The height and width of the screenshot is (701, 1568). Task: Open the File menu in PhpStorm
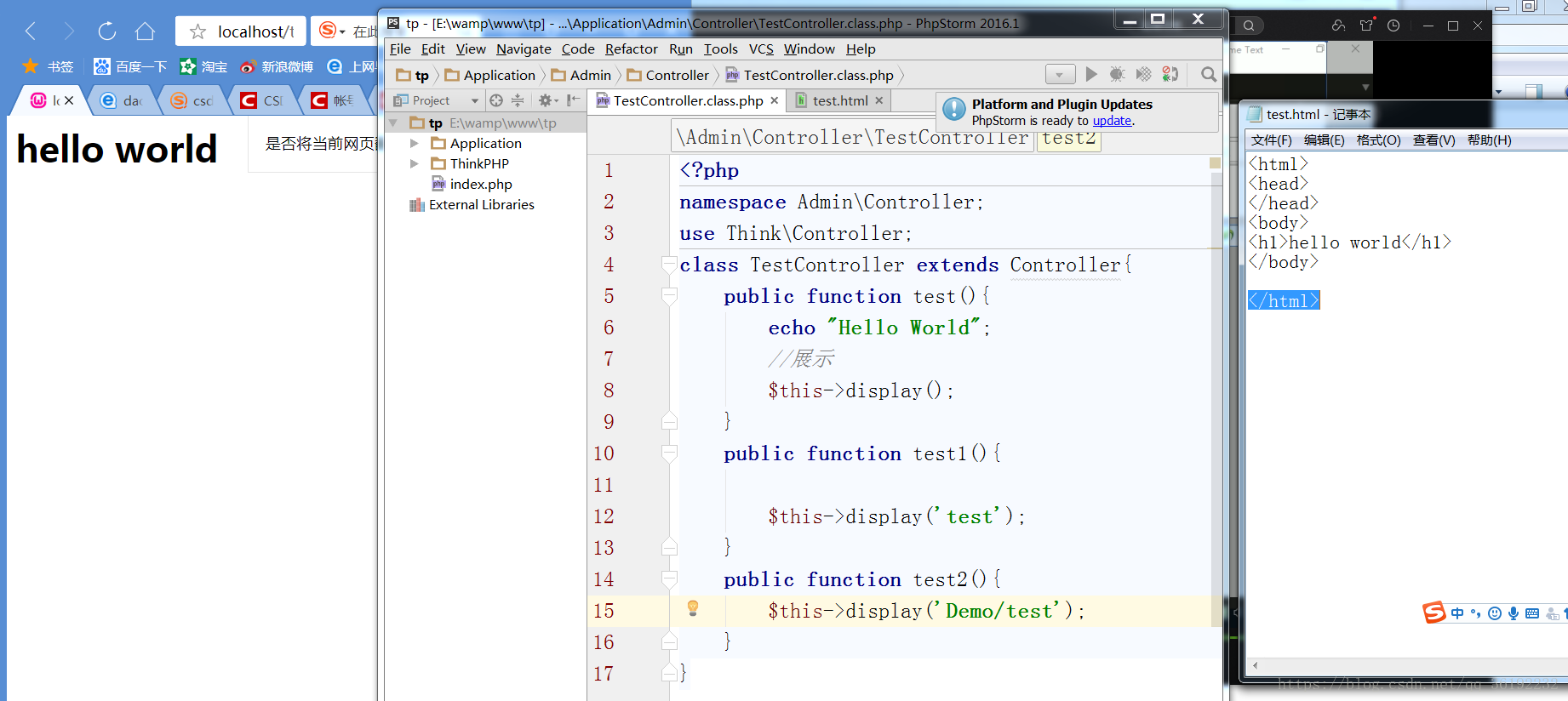(400, 49)
